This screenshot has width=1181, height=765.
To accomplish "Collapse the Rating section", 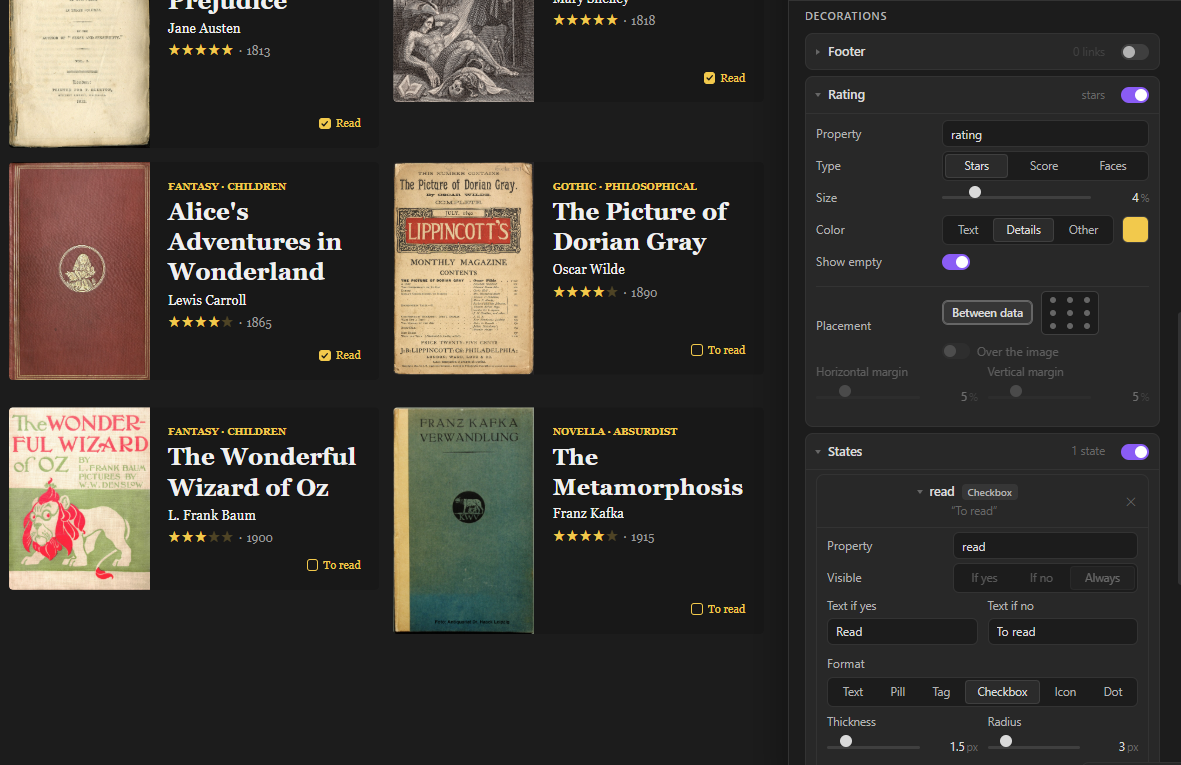I will pos(818,95).
